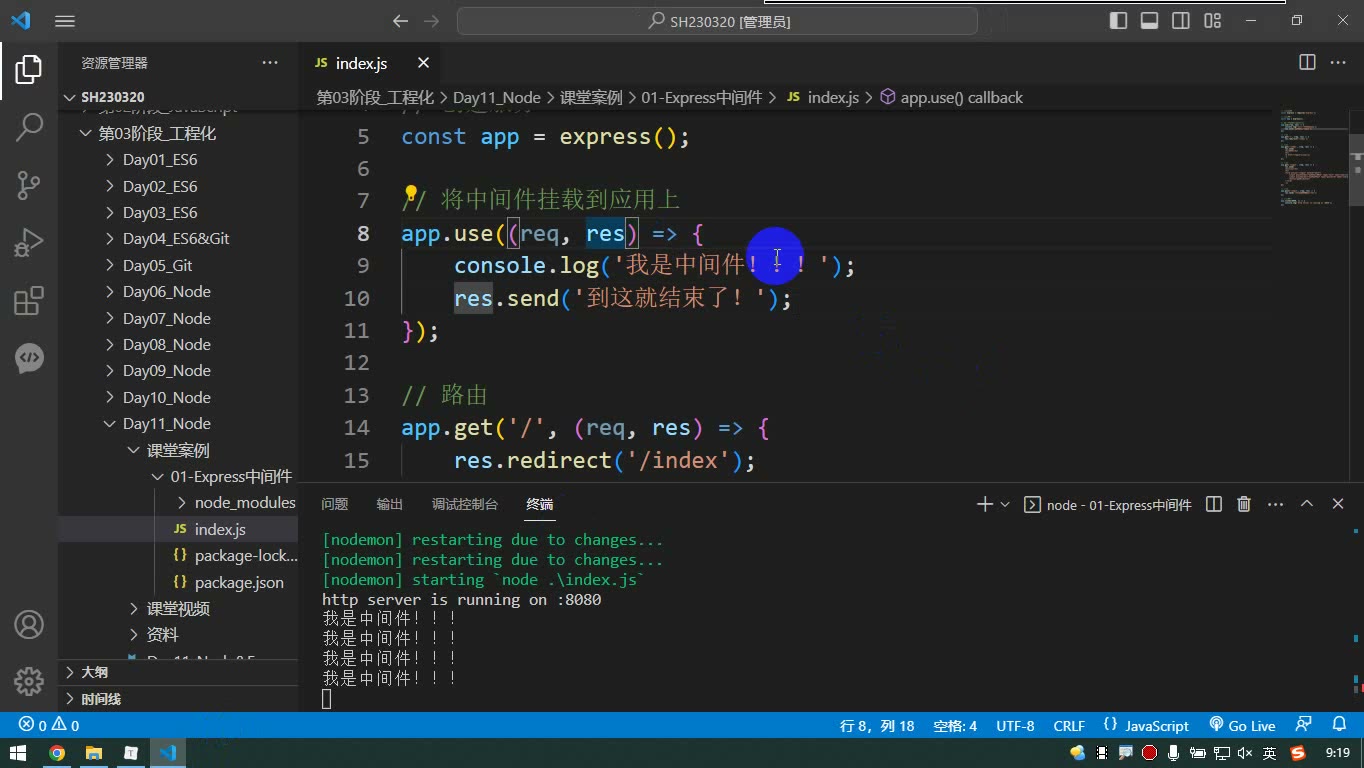The height and width of the screenshot is (768, 1364).
Task: Expand the 大纲 outline section
Action: coord(94,672)
